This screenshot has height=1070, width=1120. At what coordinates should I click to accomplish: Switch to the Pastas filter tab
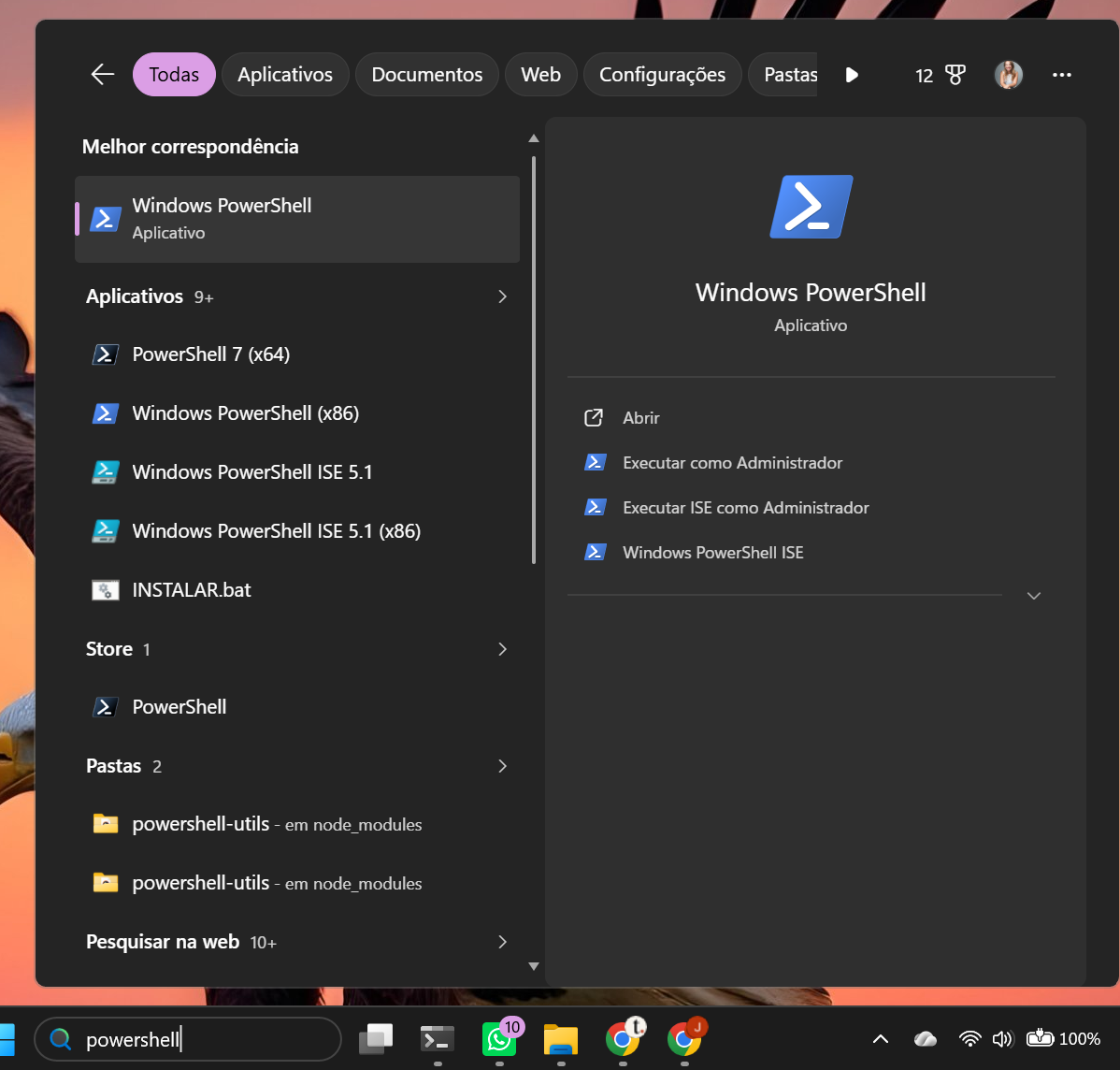pos(783,74)
